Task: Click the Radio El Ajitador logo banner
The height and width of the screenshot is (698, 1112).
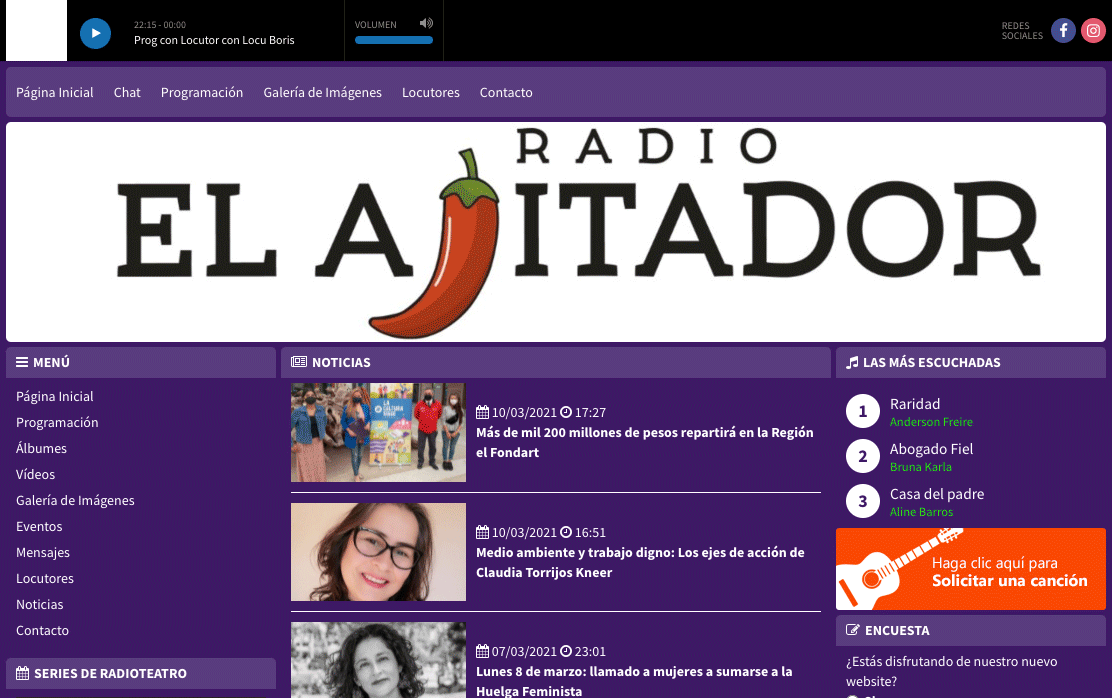Action: [556, 232]
